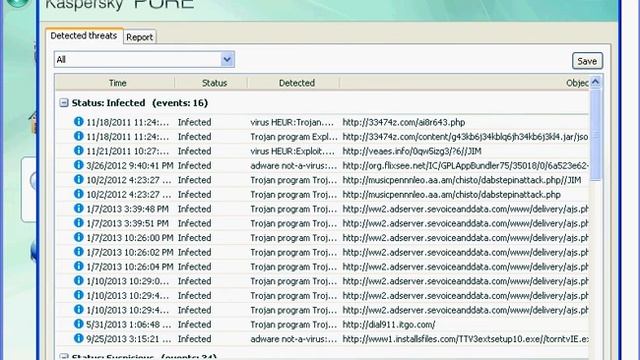Click info icon on dial911.itgo.com row

pyautogui.click(x=78, y=324)
